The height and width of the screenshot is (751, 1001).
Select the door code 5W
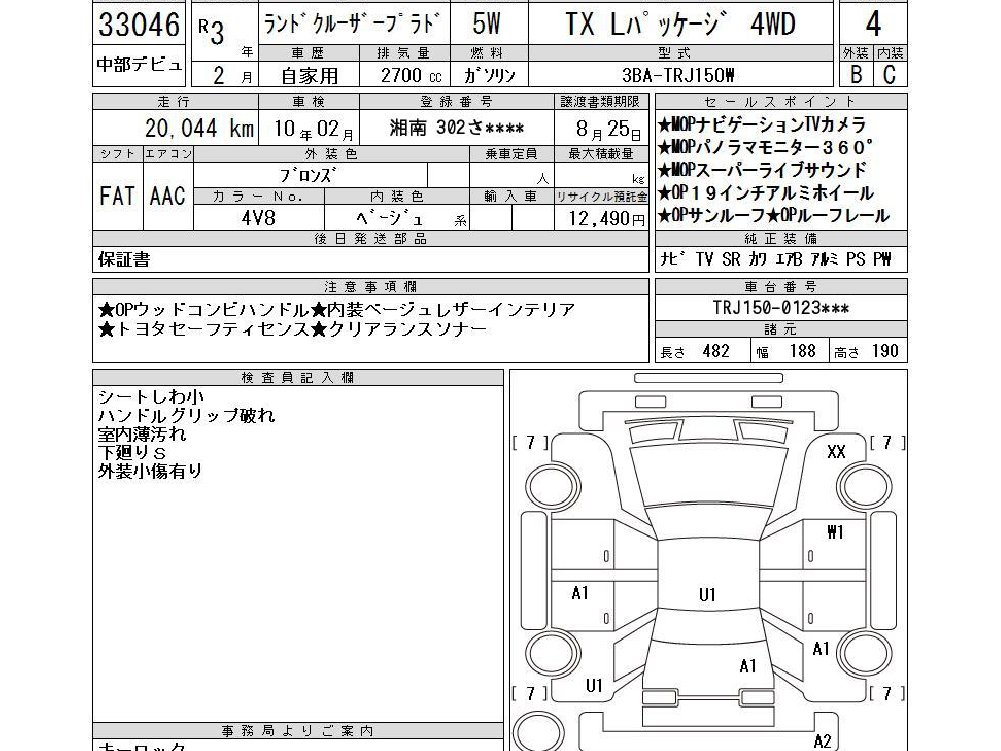coord(486,24)
